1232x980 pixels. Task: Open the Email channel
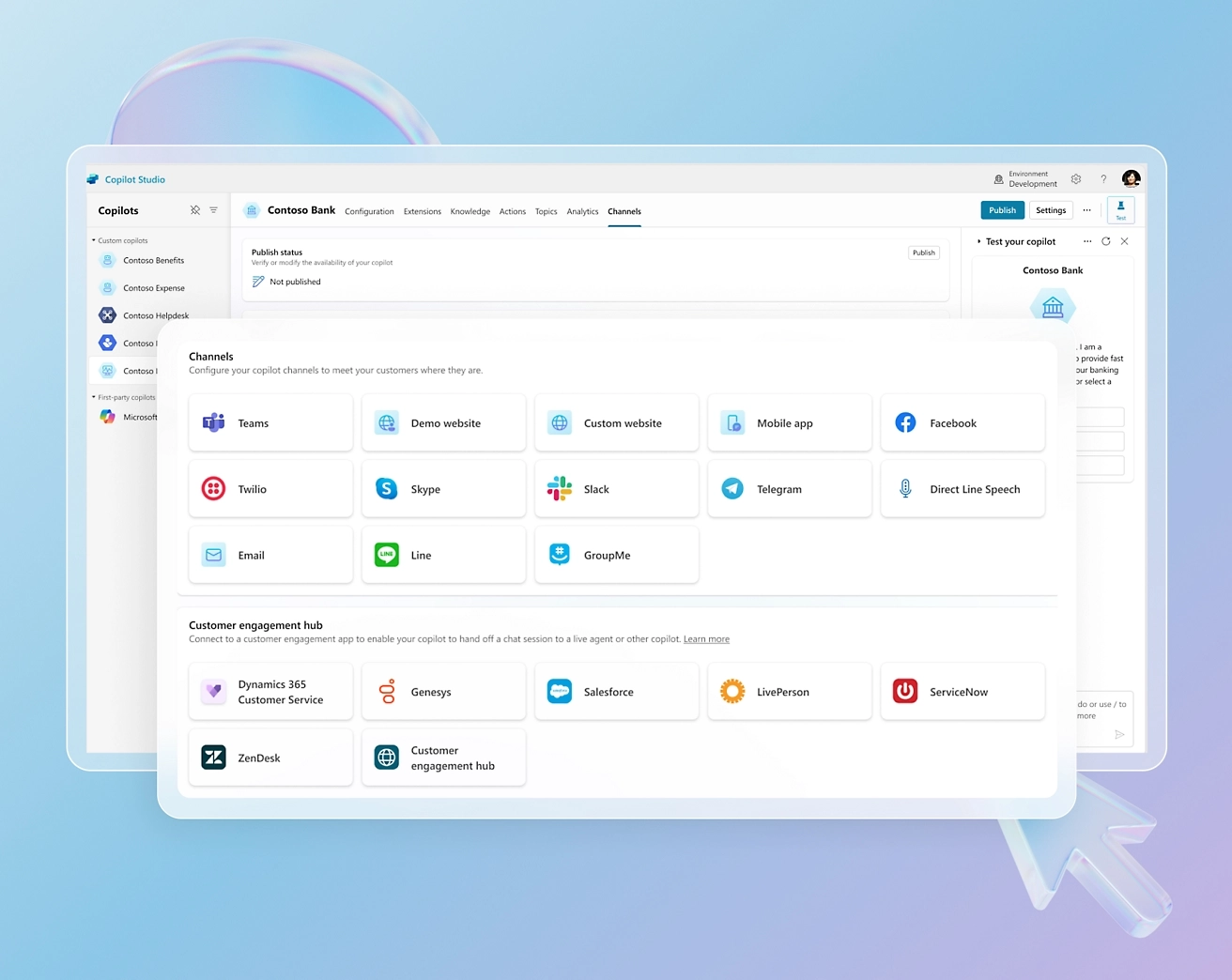pos(270,555)
